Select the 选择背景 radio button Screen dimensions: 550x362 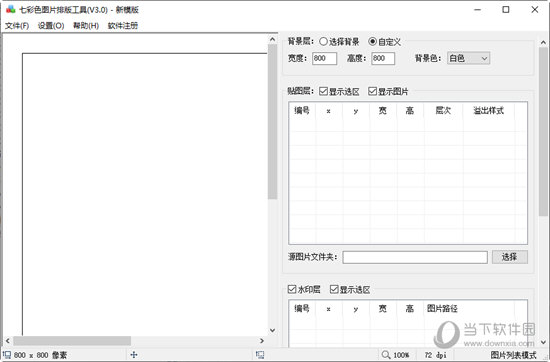coord(323,42)
